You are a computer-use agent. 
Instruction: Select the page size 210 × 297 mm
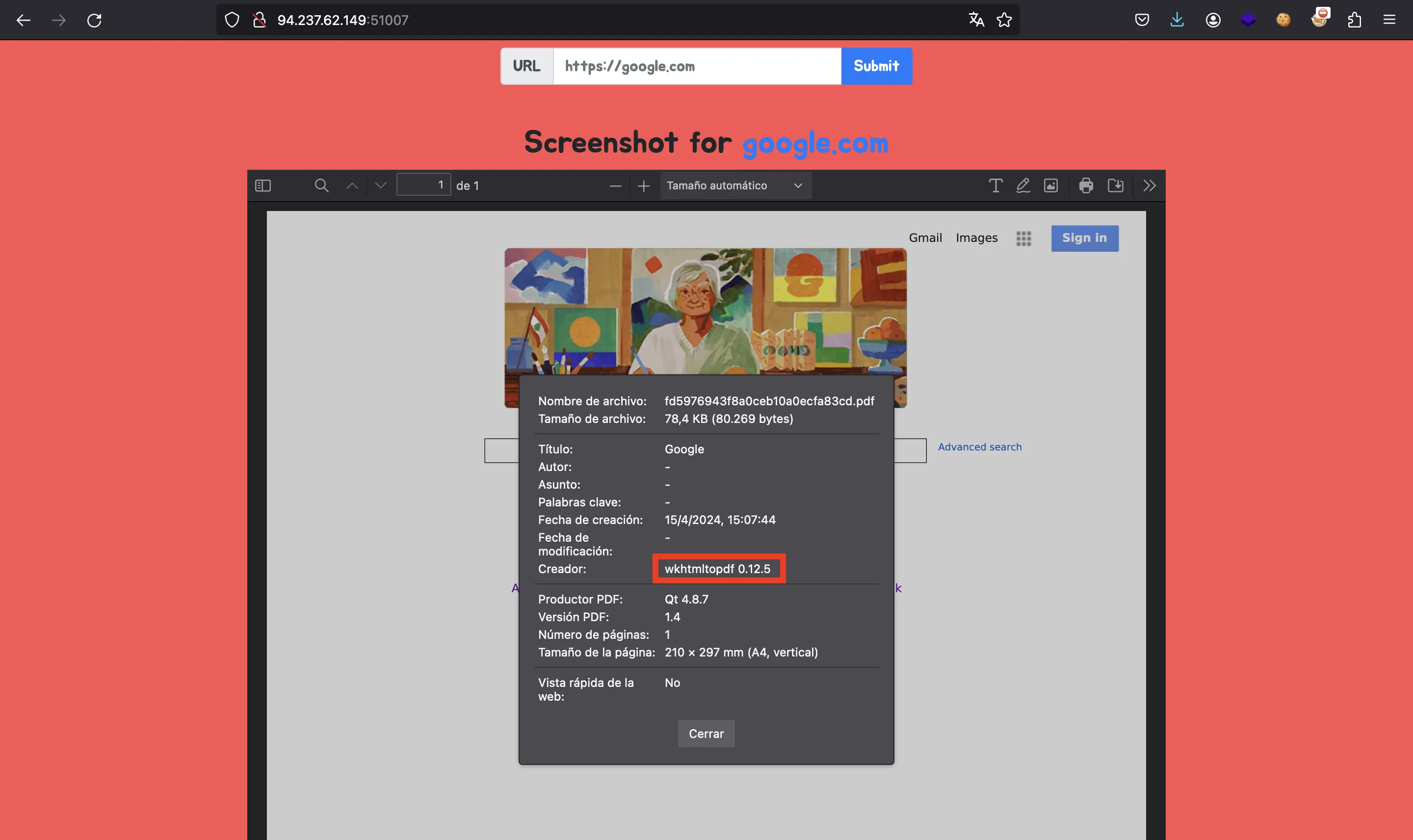(x=741, y=653)
